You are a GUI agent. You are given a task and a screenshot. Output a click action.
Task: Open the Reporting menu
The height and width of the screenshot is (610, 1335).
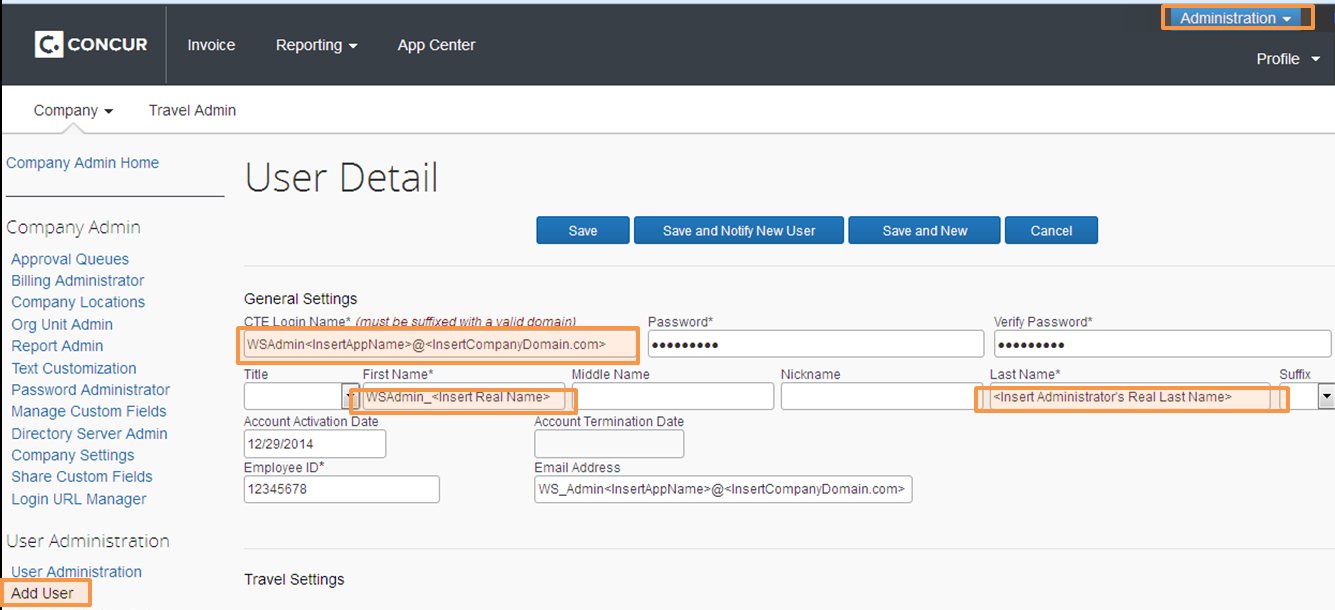coord(316,45)
